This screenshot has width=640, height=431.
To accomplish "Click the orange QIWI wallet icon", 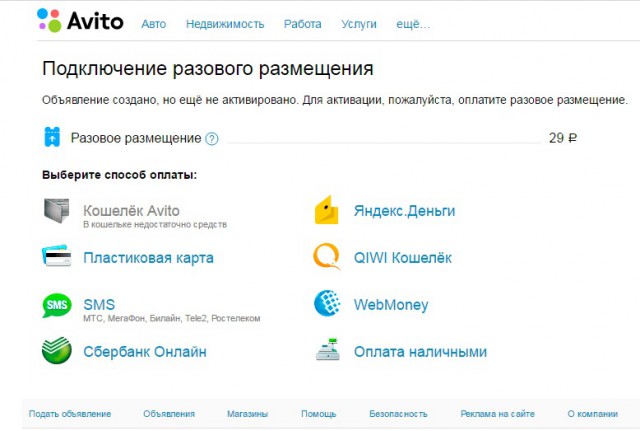I will [x=327, y=256].
